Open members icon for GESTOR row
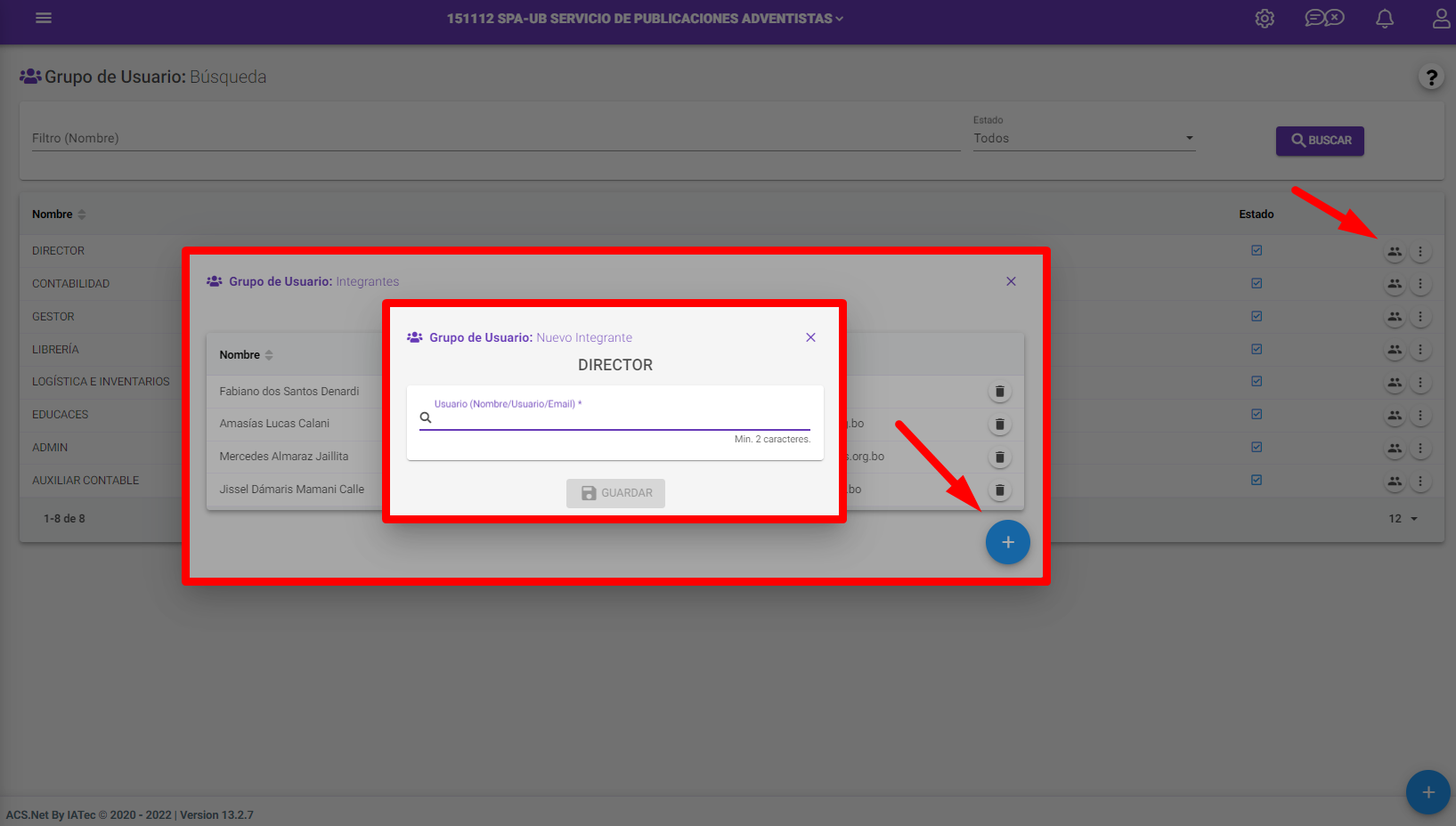Viewport: 1456px width, 826px height. [1395, 317]
